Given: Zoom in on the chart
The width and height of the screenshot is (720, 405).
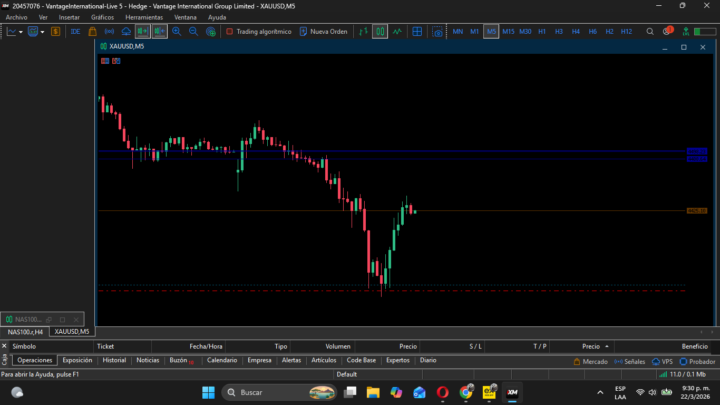Looking at the screenshot, I should tap(176, 32).
